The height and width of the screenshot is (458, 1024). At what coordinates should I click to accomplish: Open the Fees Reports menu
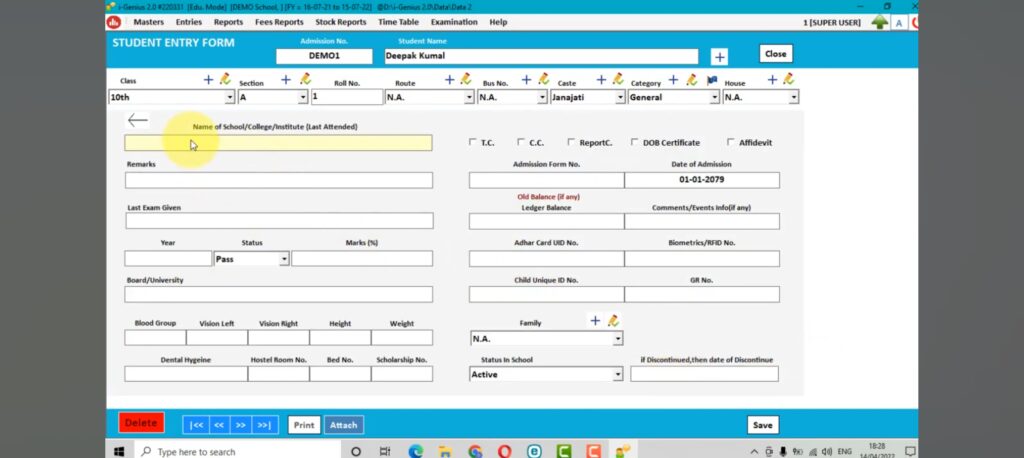point(279,22)
